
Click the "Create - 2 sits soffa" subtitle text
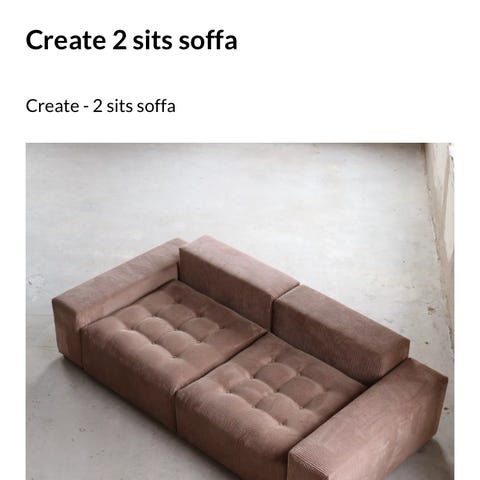pyautogui.click(x=100, y=106)
